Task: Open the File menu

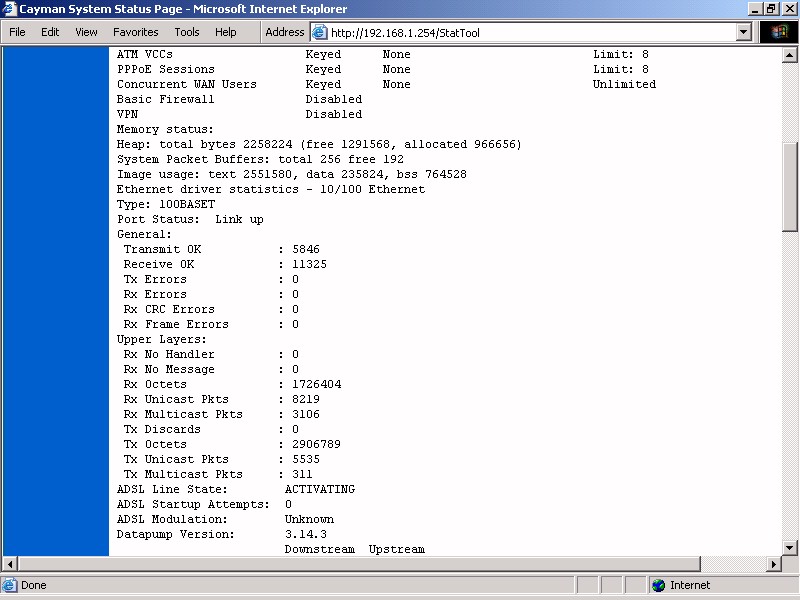Action: pos(17,32)
